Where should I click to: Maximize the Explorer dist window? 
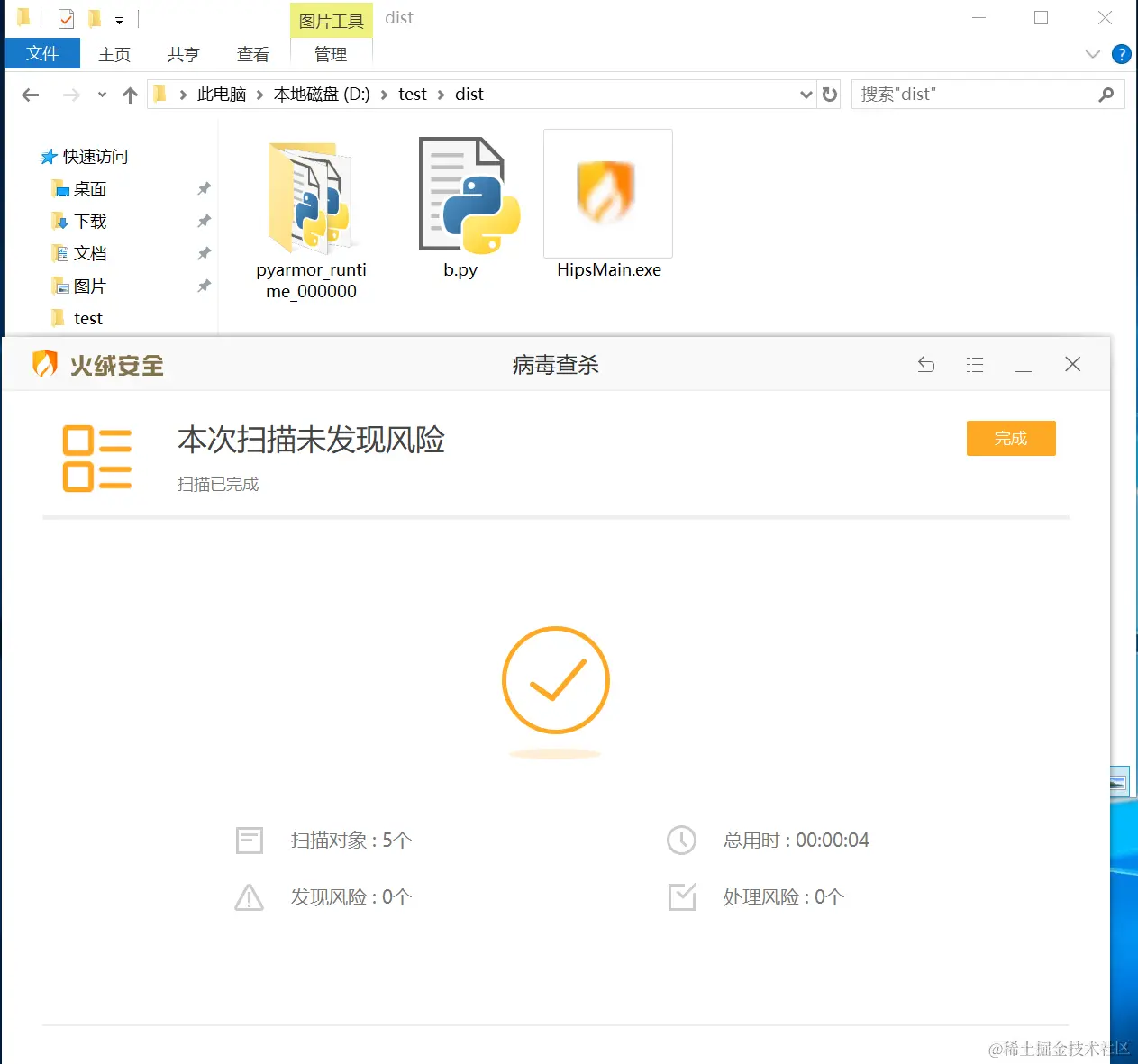tap(1041, 18)
